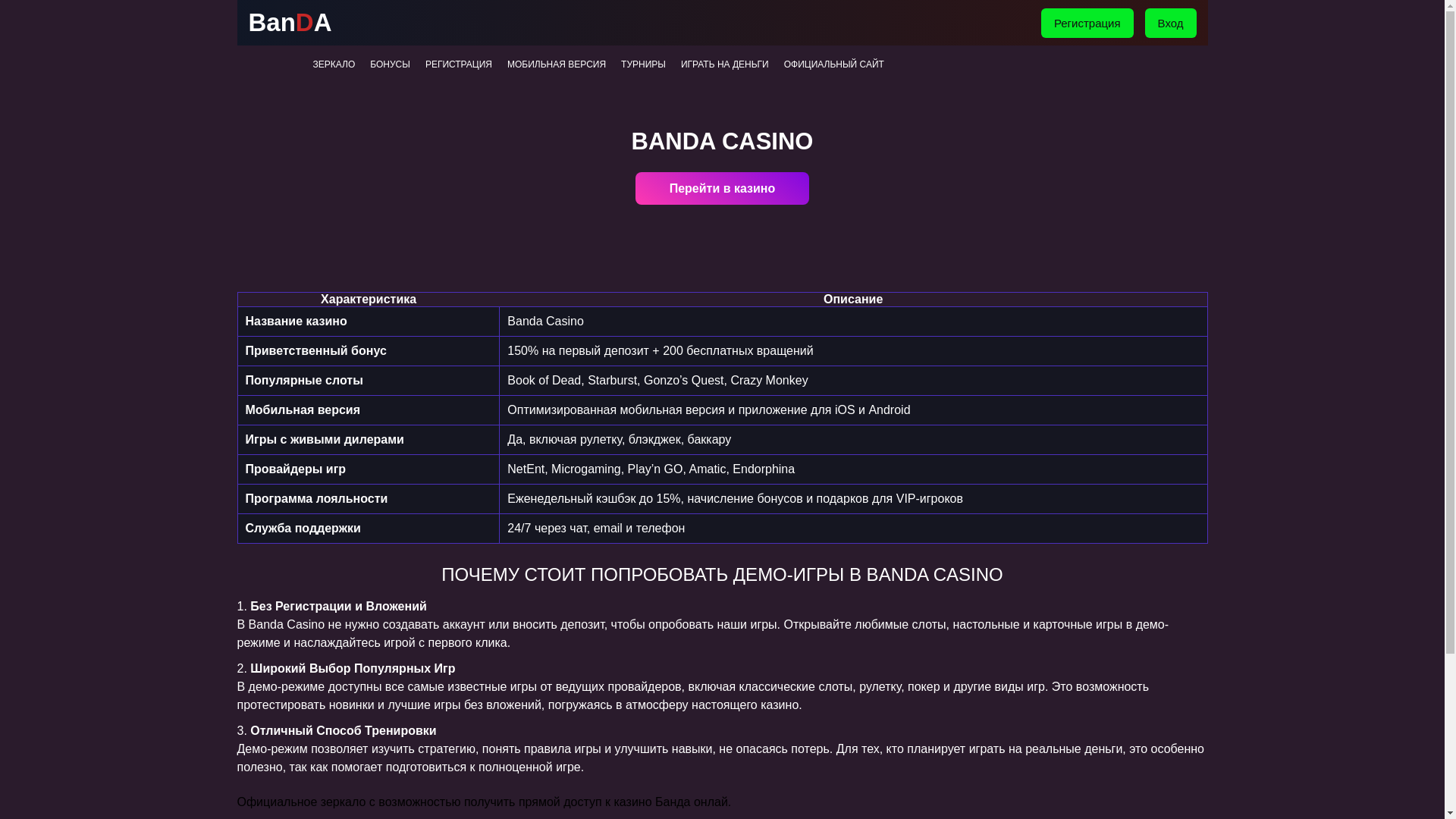Select the Мобильная версия table cell
This screenshot has height=819, width=1456.
369,410
